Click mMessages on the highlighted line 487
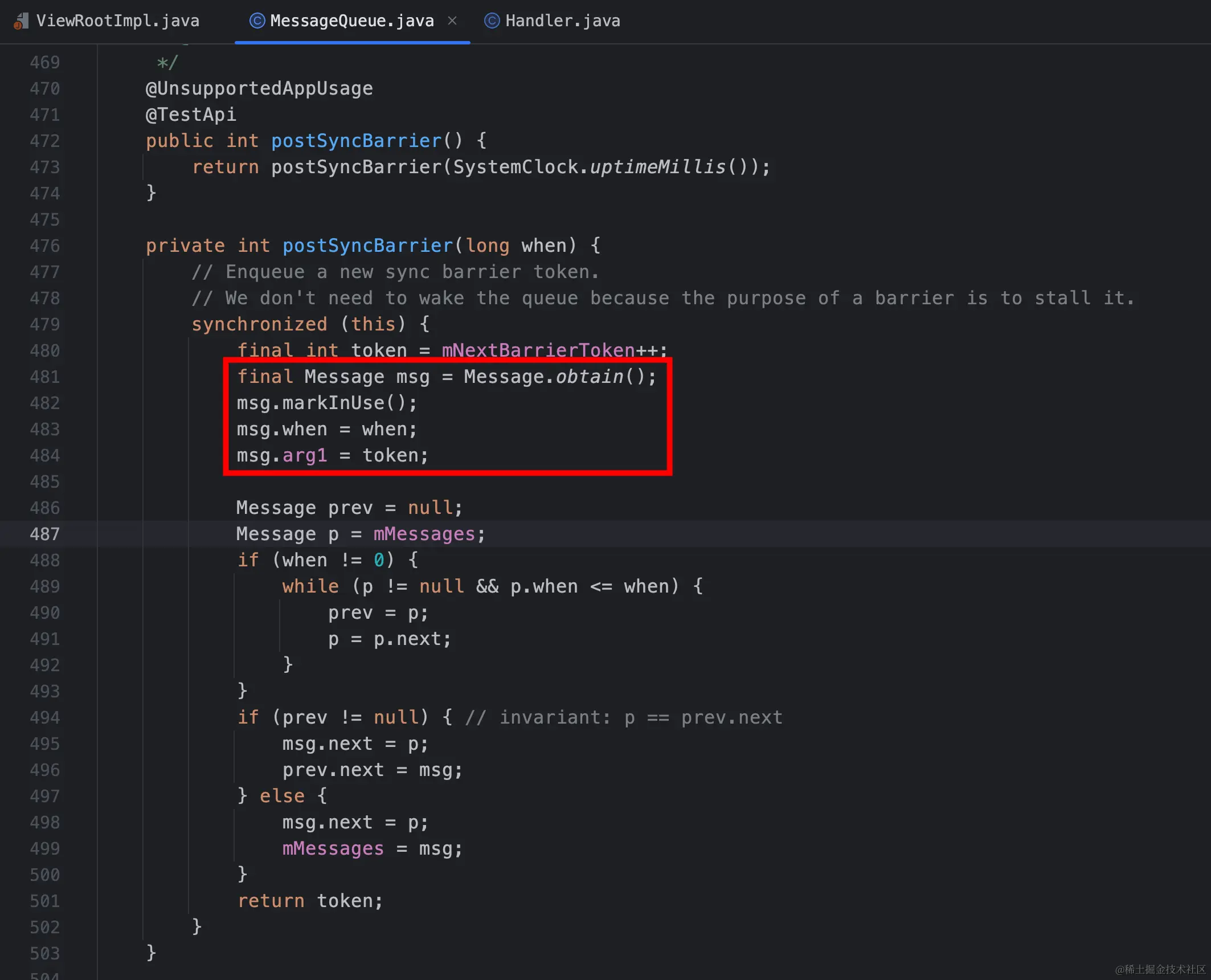The image size is (1211, 980). (x=424, y=534)
